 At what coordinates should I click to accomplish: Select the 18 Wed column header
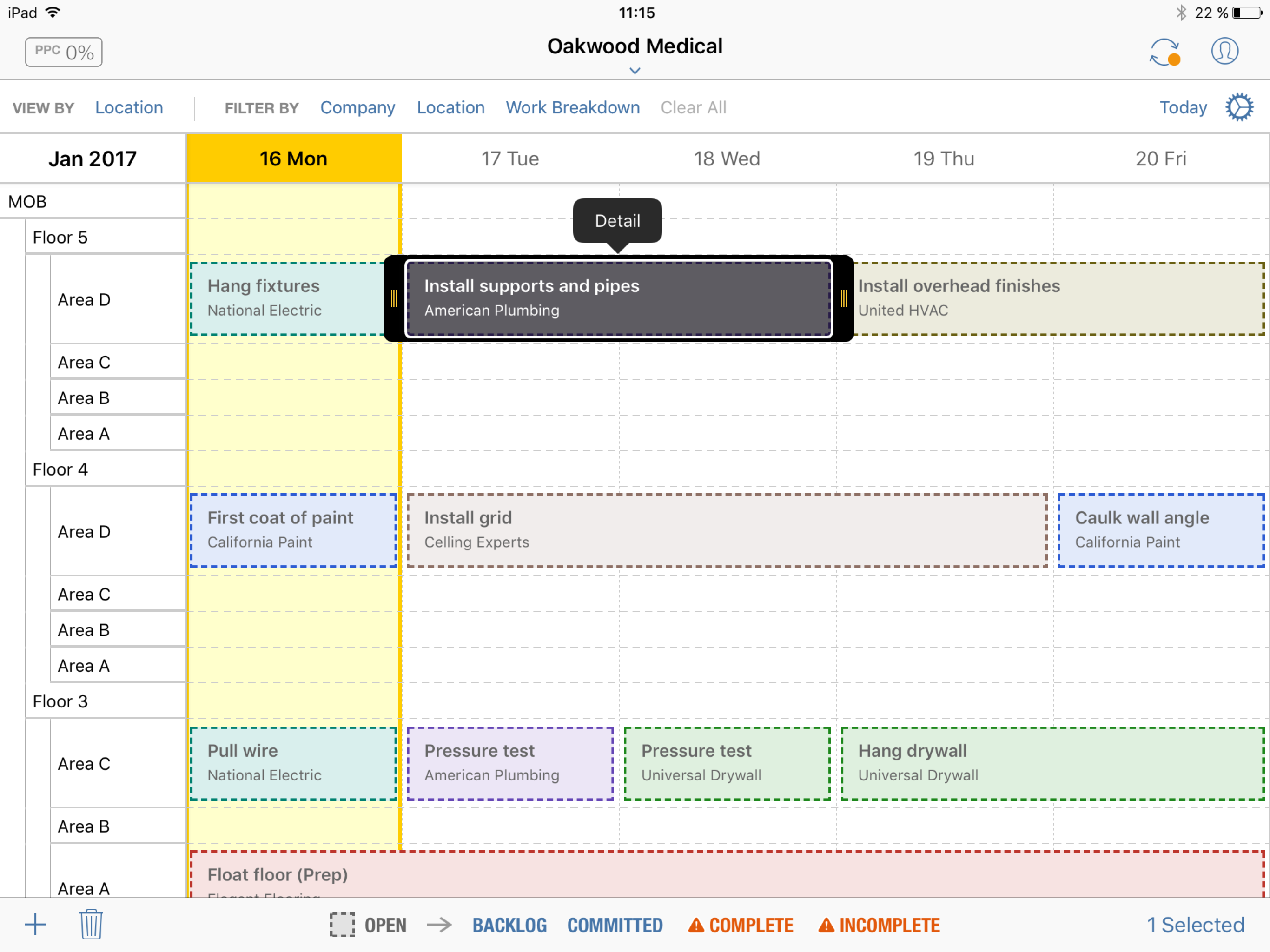coord(727,159)
